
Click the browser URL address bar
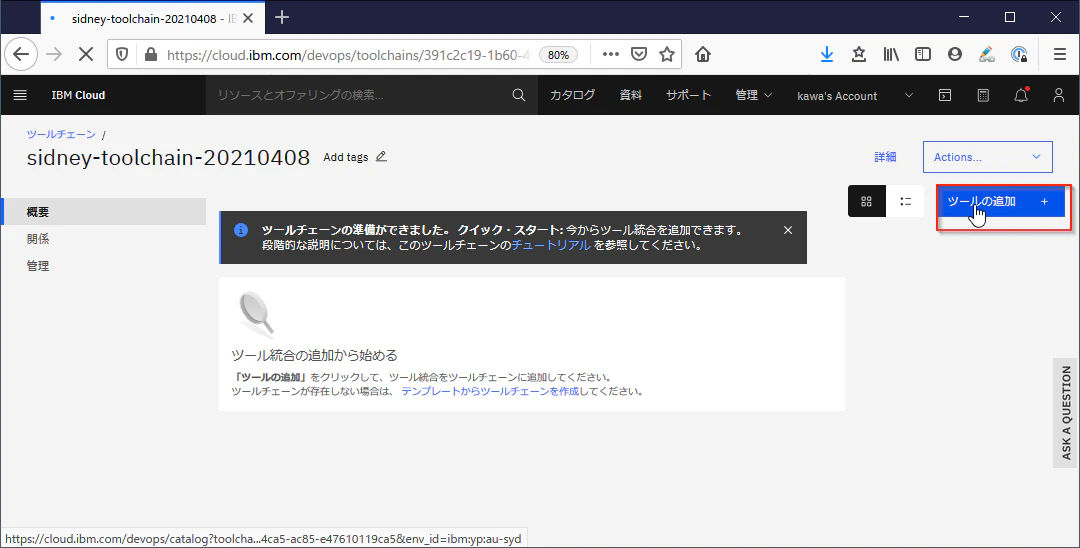(348, 54)
